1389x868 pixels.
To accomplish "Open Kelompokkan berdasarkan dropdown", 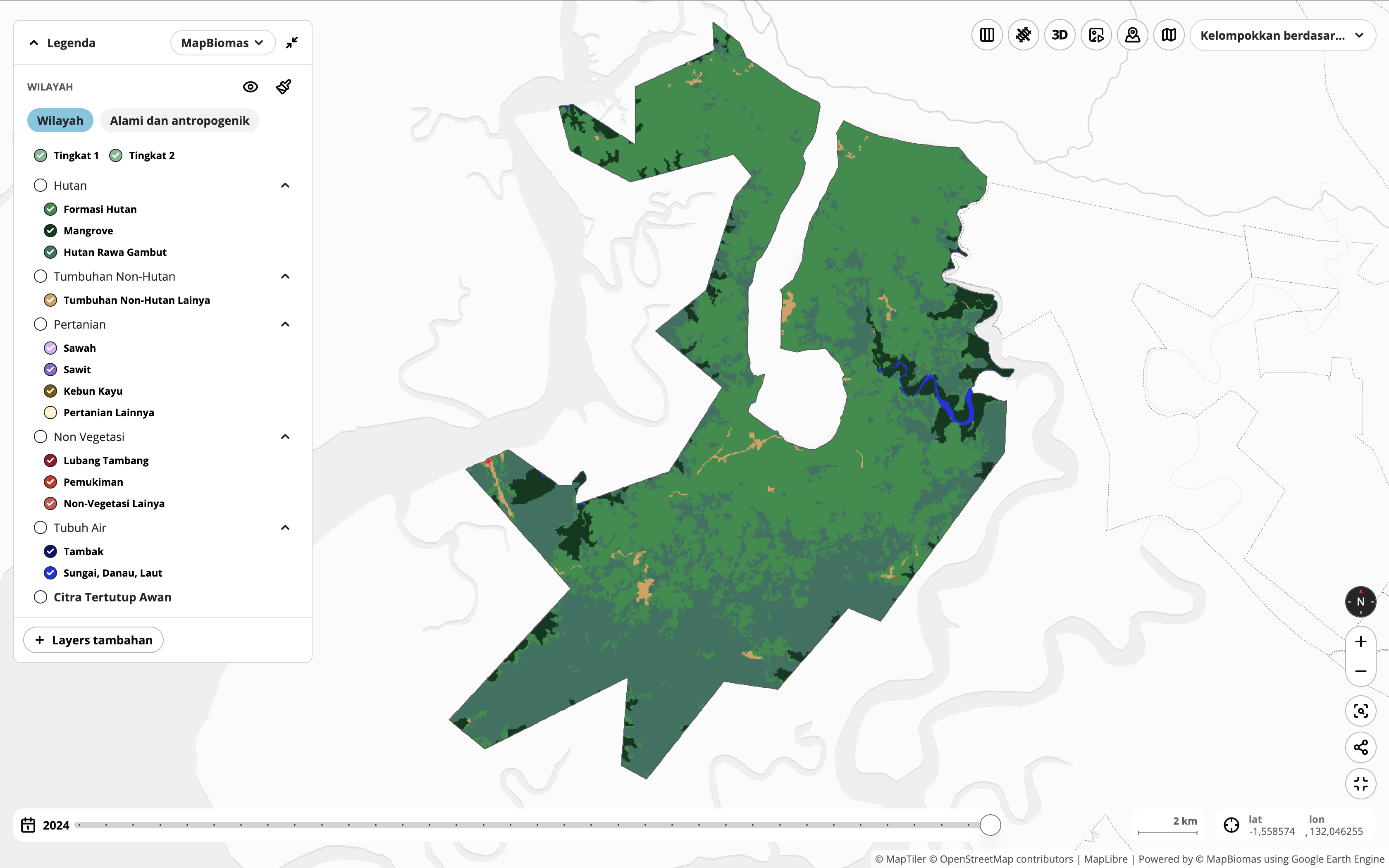I will [1282, 36].
